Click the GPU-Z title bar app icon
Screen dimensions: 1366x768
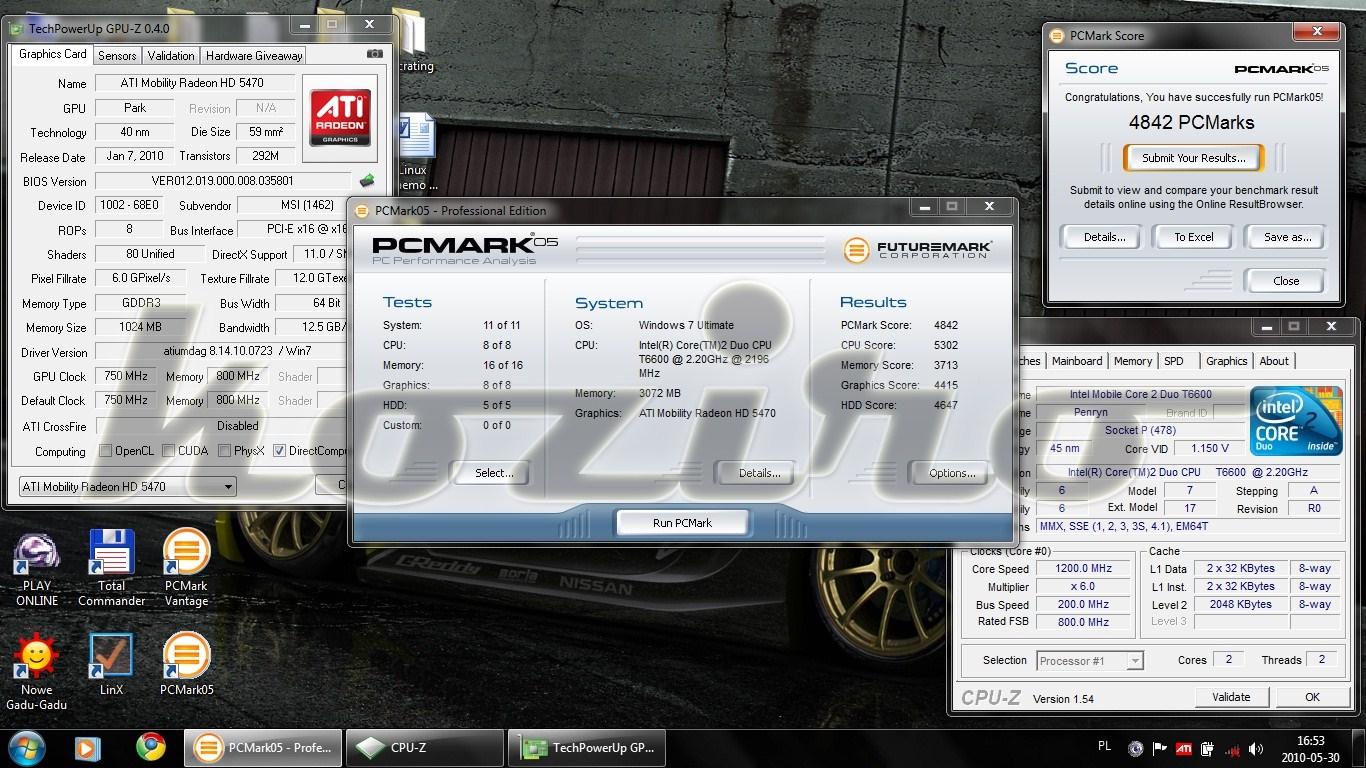(x=16, y=30)
